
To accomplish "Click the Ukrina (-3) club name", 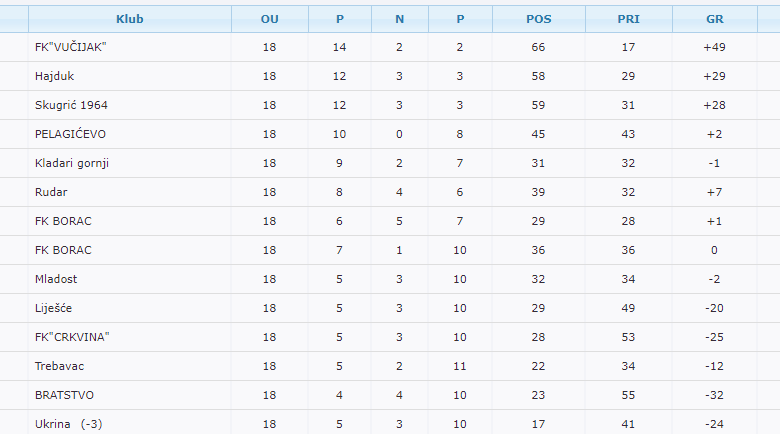I will coord(68,424).
